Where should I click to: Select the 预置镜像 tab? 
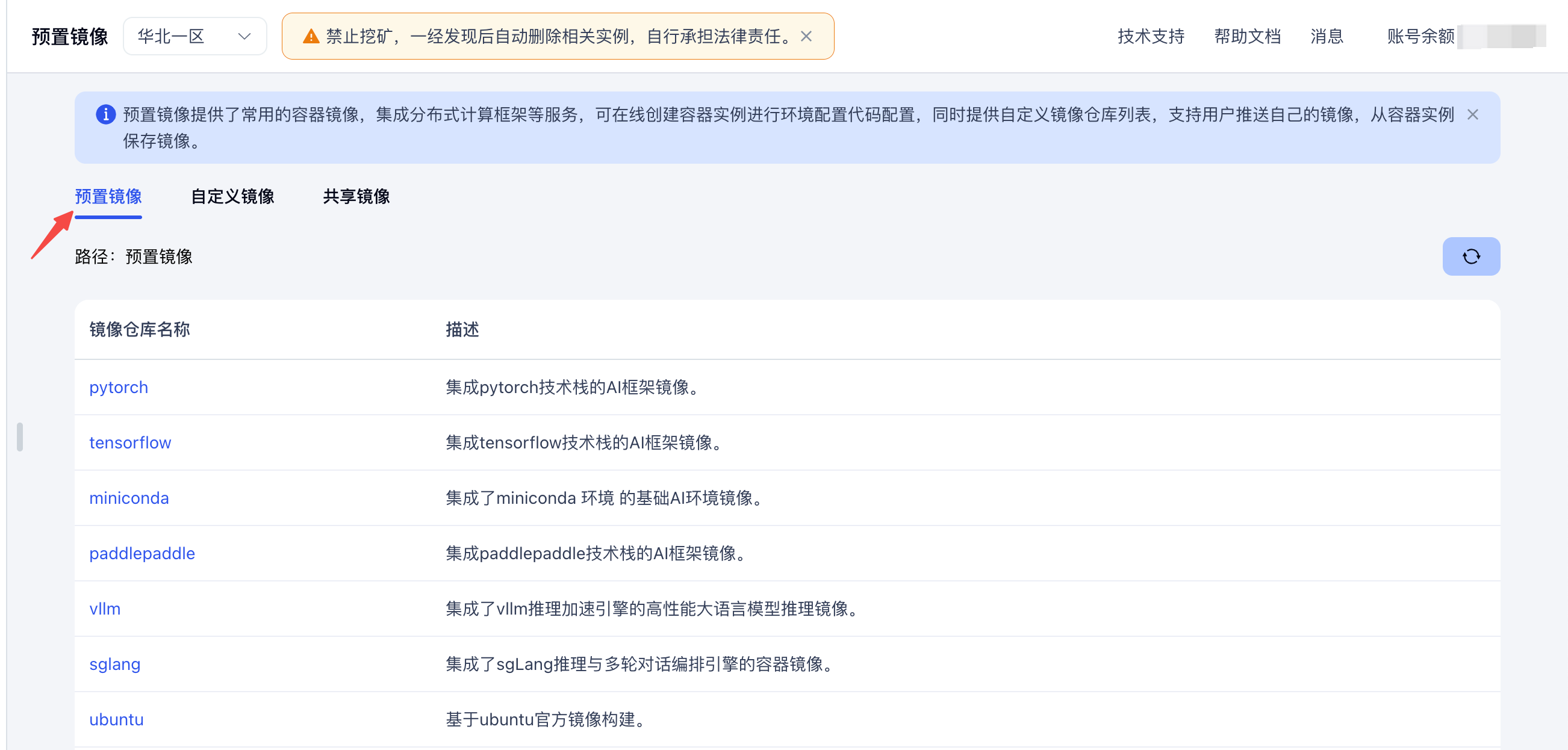tap(108, 196)
